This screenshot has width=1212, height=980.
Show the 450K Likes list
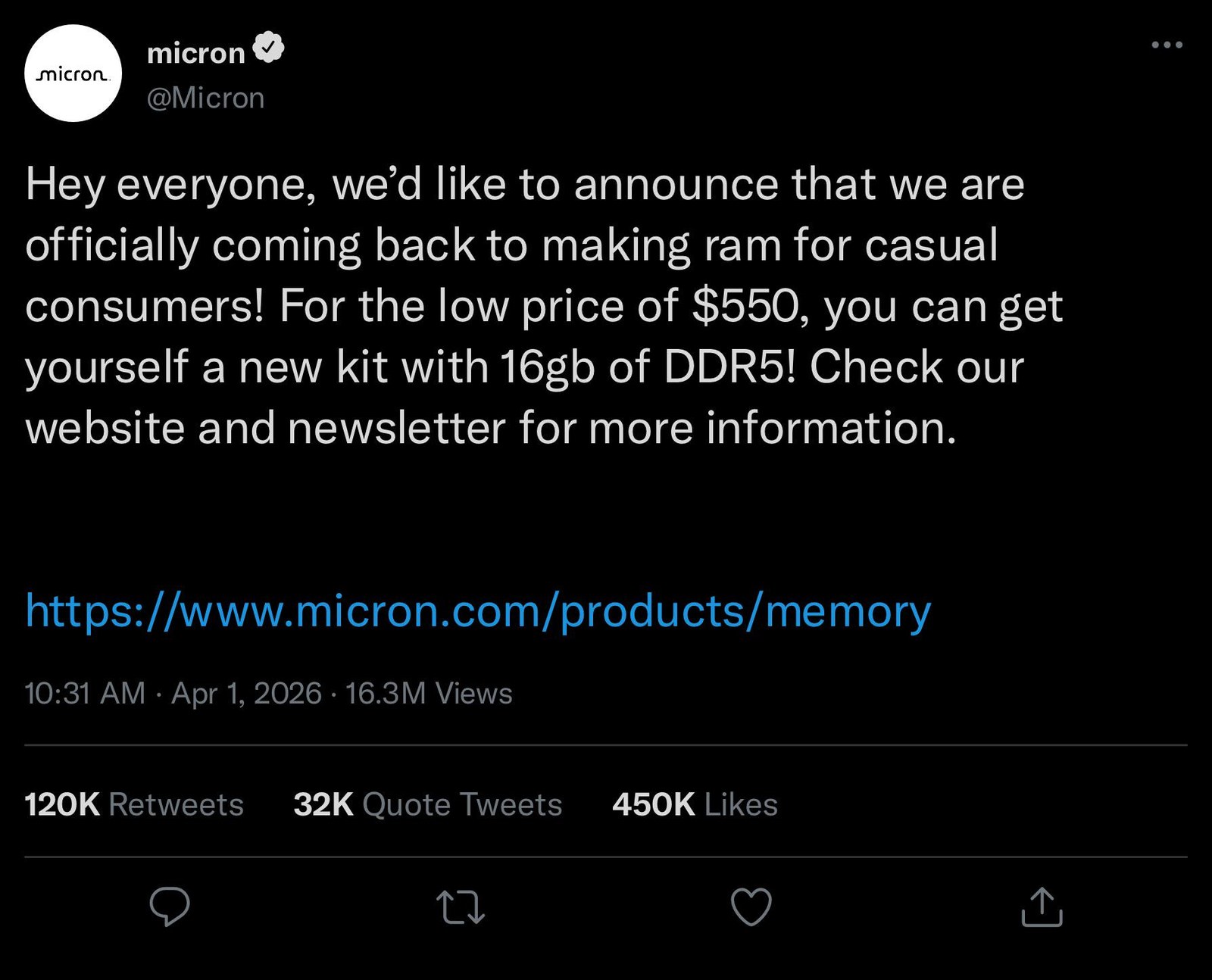coord(695,804)
